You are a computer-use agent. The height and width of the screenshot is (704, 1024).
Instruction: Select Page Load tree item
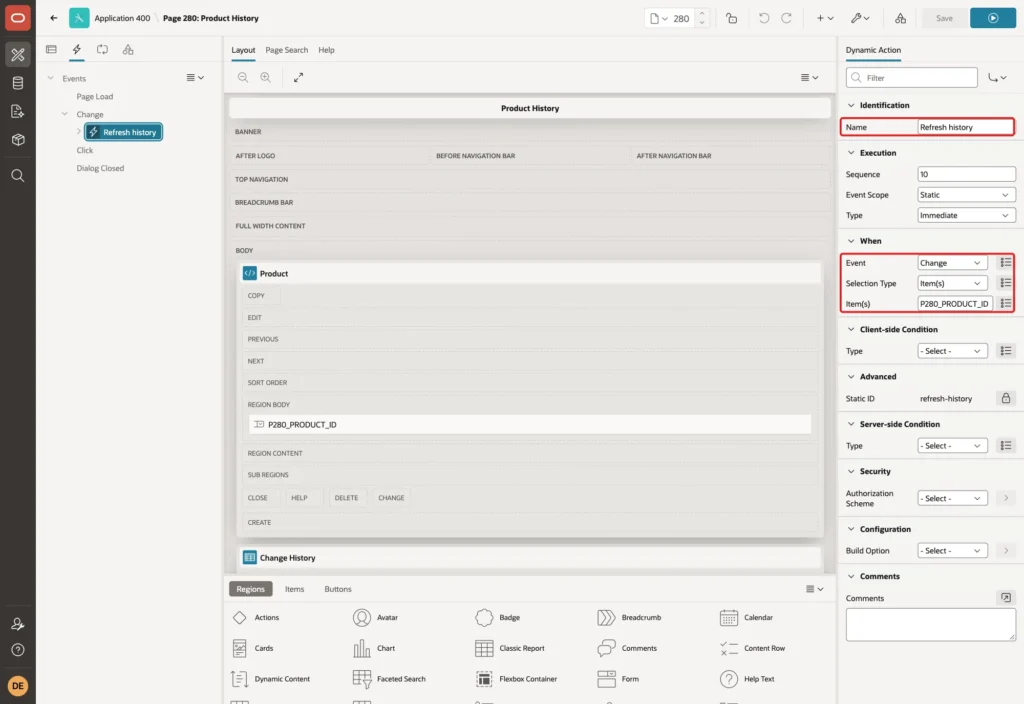(95, 96)
